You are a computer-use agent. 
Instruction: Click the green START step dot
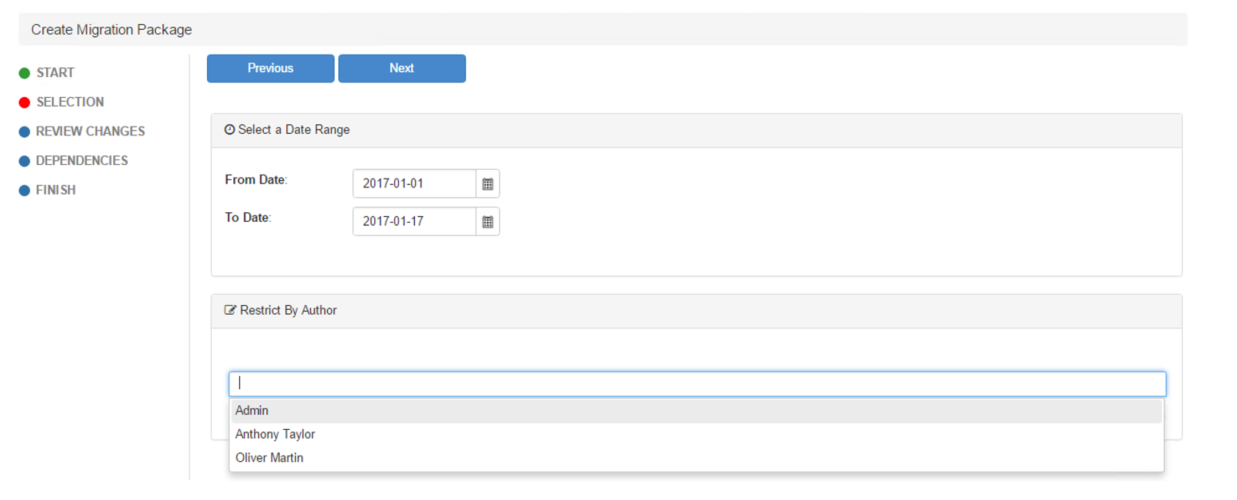point(24,73)
